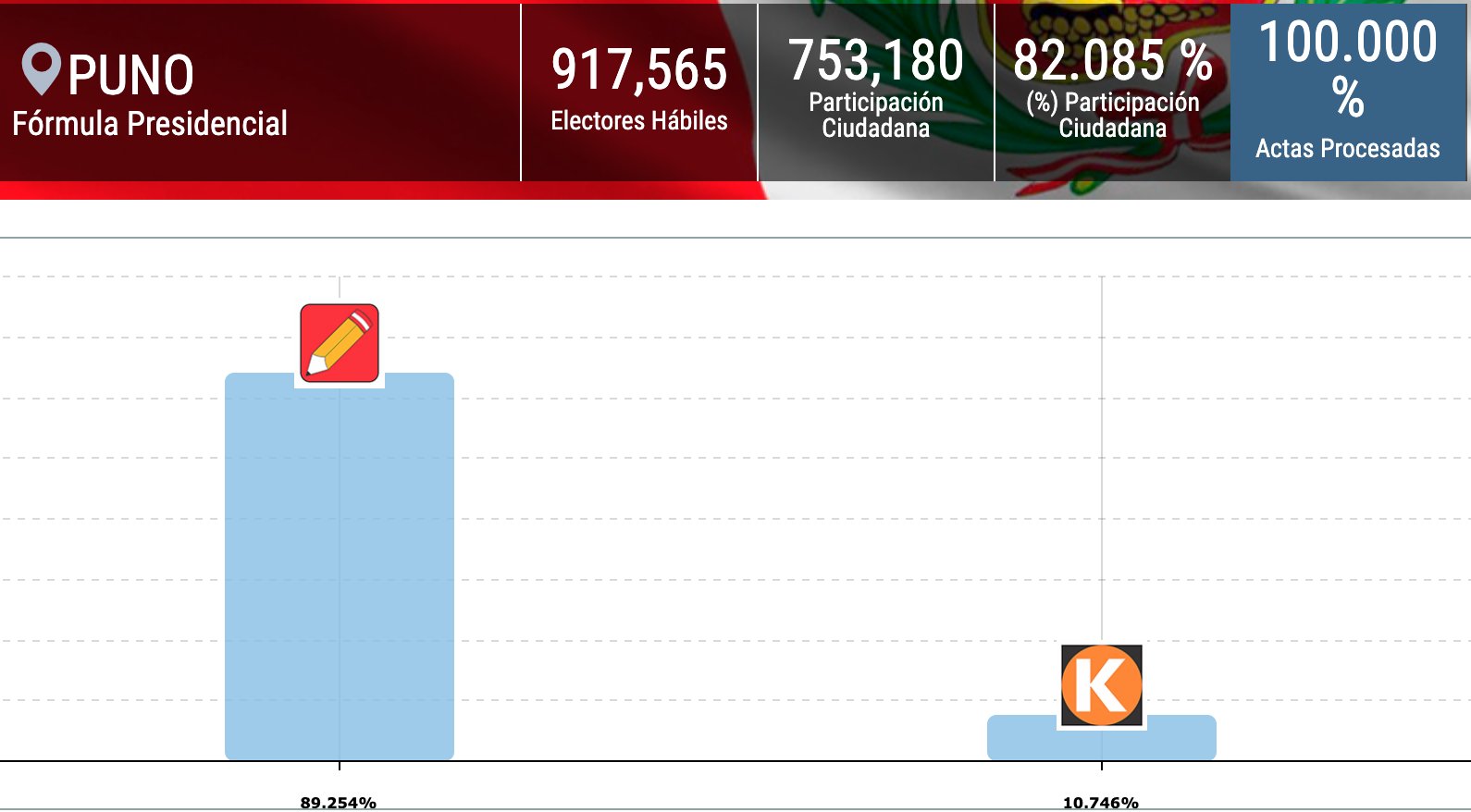Select the orange K party logo
Viewport: 1471px width, 812px height.
pos(1101,685)
